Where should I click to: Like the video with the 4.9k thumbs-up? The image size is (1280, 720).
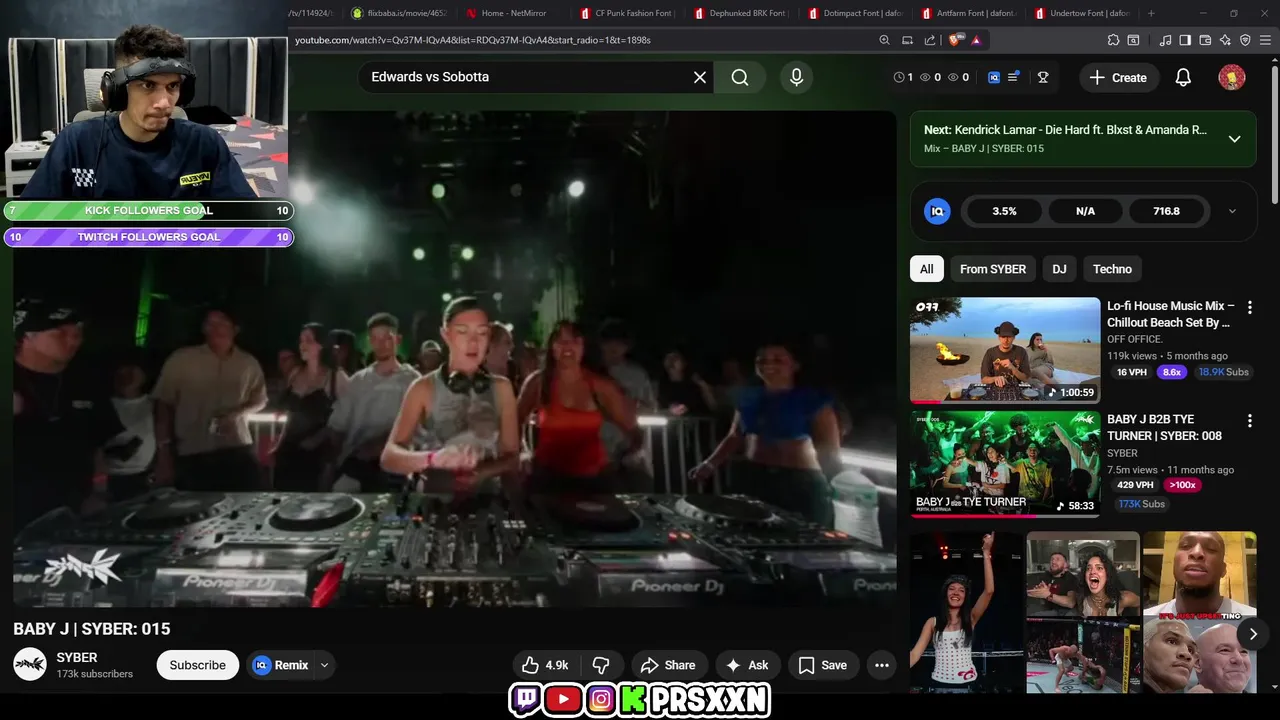point(545,665)
